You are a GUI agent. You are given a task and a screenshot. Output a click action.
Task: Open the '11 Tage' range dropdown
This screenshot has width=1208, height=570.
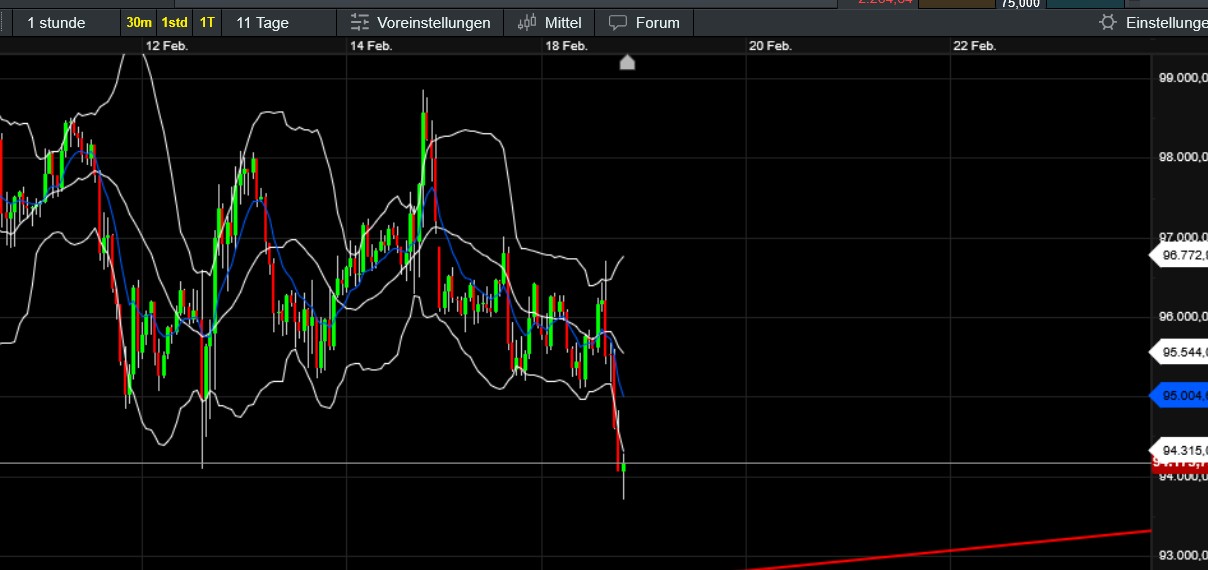[262, 22]
